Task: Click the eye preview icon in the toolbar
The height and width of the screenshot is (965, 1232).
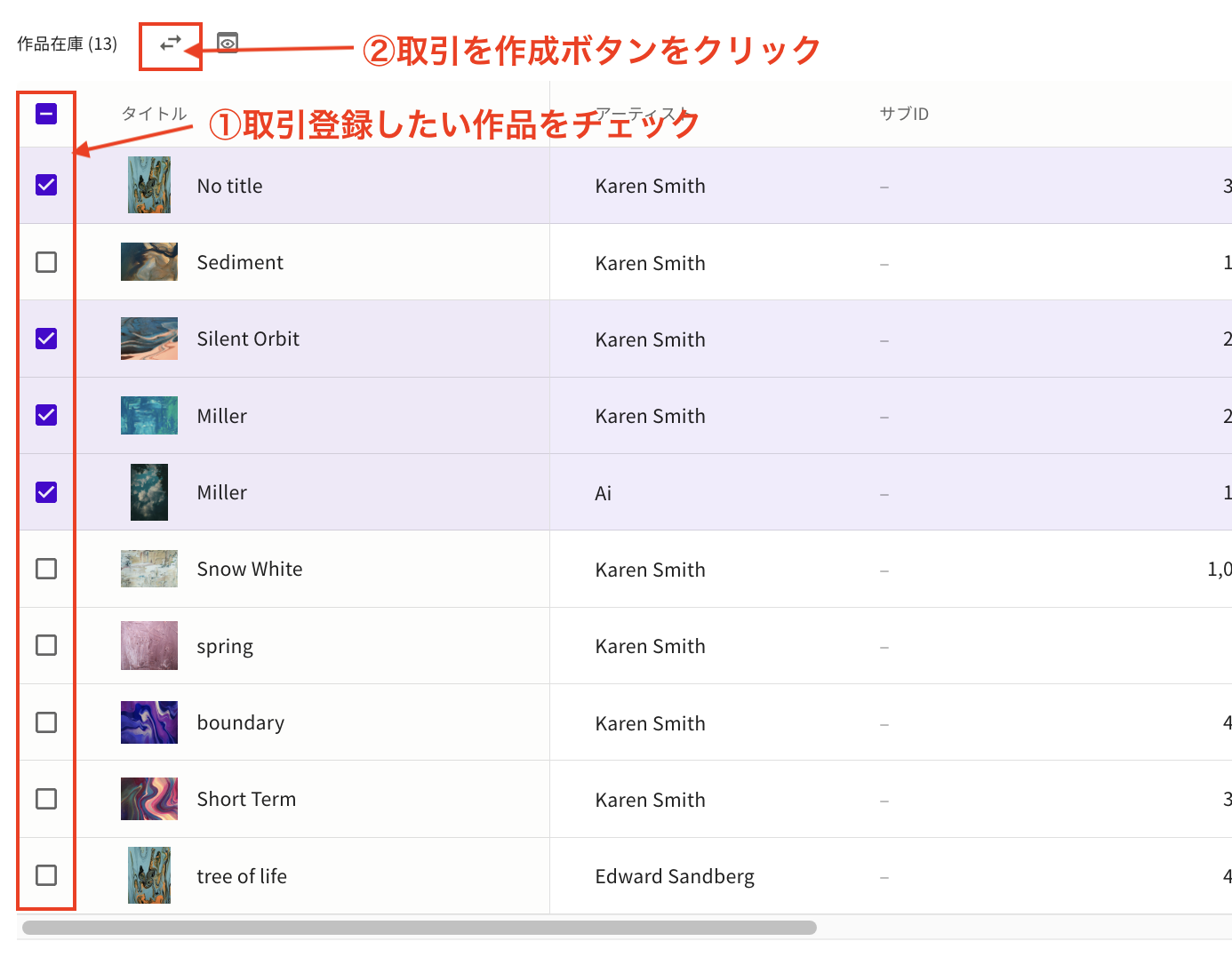Action: [228, 44]
